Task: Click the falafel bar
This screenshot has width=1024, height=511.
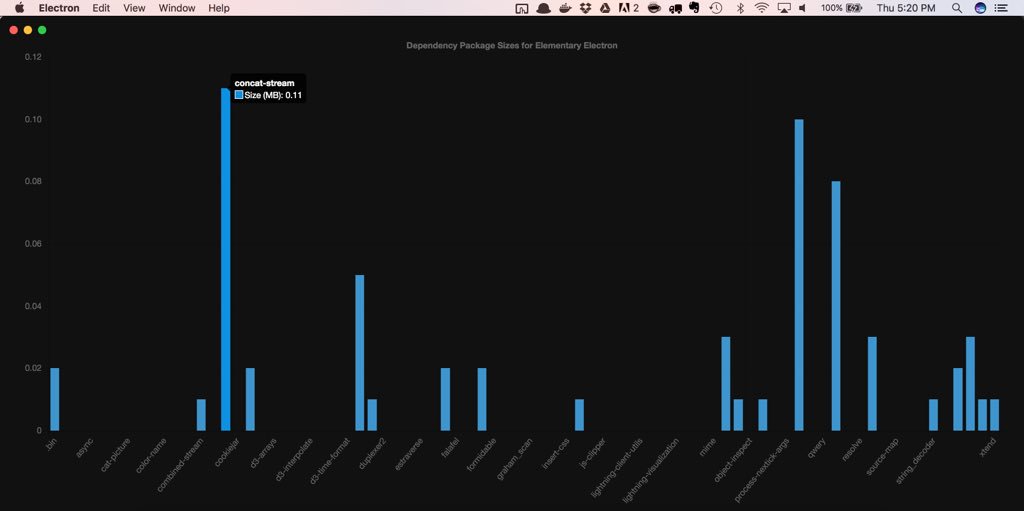Action: tap(445, 399)
